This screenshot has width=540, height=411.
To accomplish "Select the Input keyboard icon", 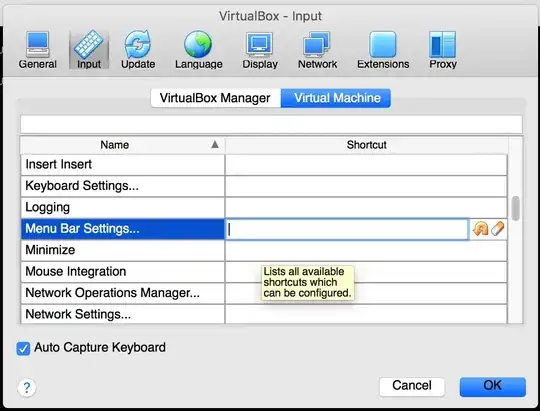I will click(x=89, y=50).
